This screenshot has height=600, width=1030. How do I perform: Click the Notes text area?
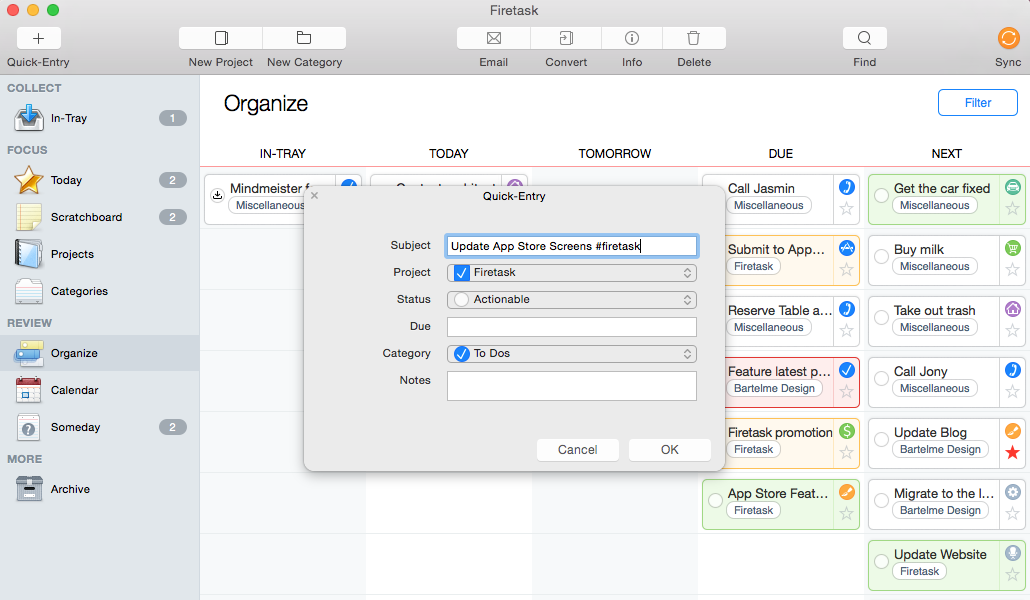[571, 386]
